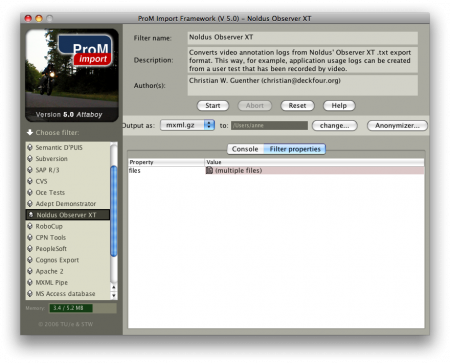Select the Subversion filter
450x363 pixels.
[x=68, y=159]
